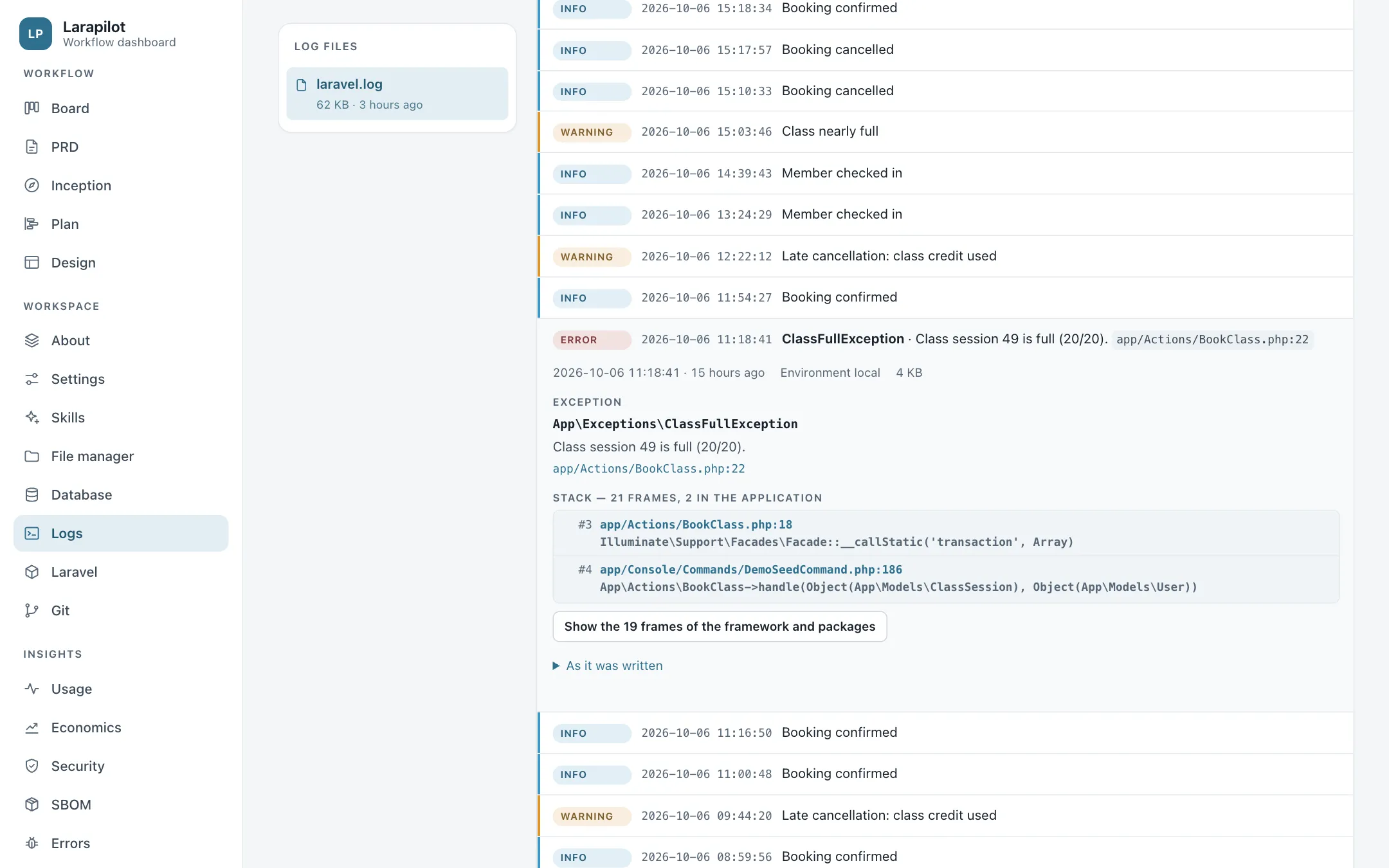
Task: Click the Git branch icon
Action: coord(32,610)
